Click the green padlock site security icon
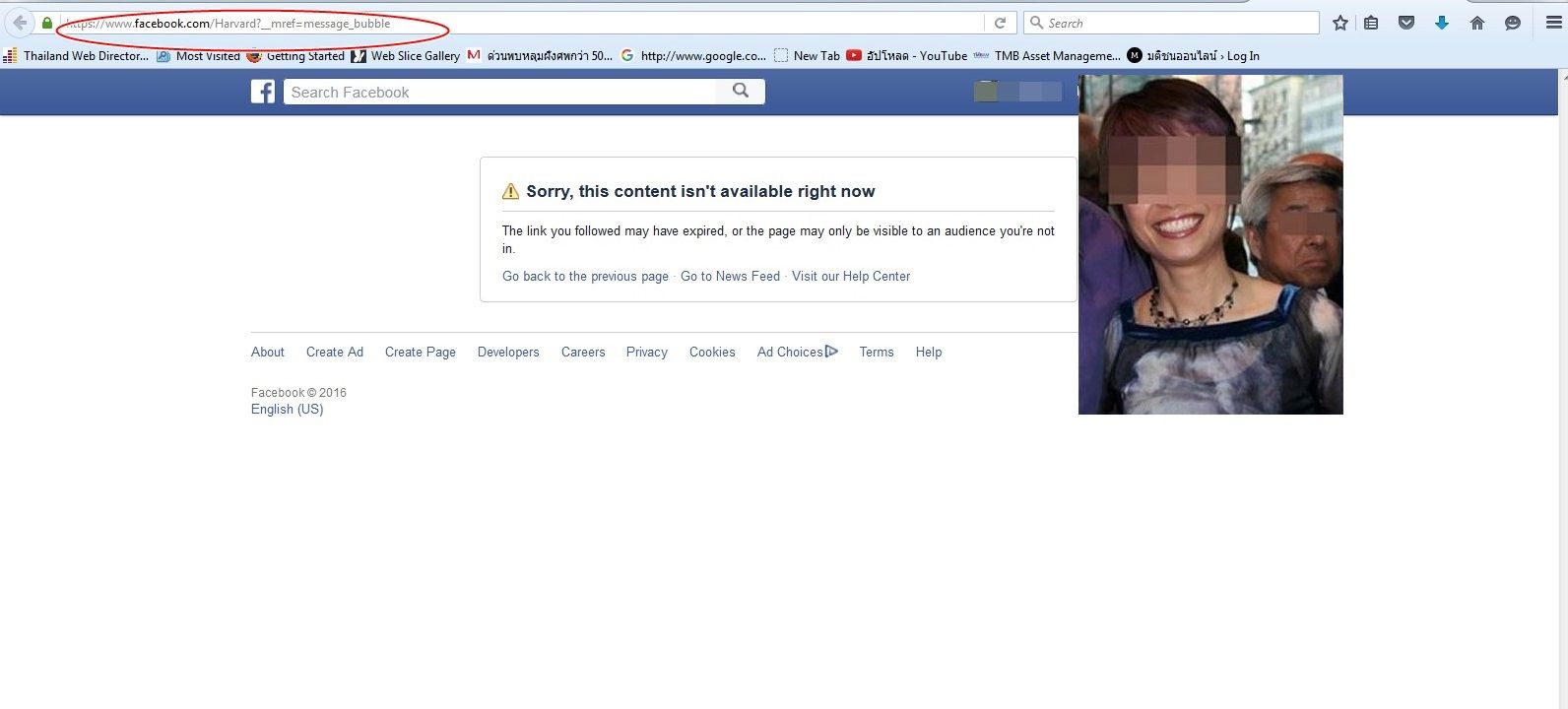The width and height of the screenshot is (1568, 709). coord(46,23)
